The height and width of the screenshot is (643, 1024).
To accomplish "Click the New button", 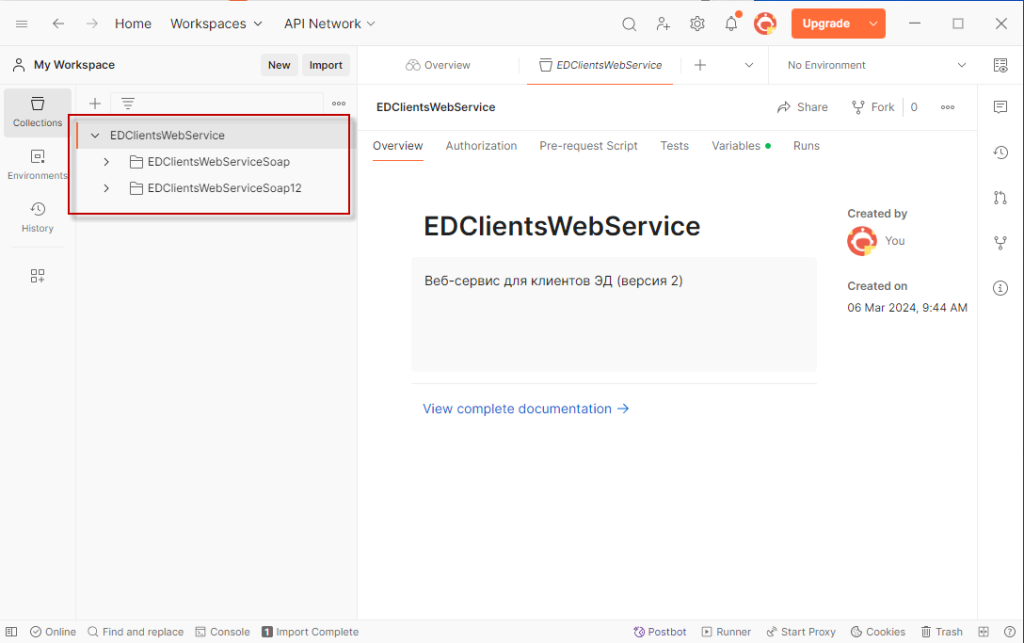I will click(279, 65).
